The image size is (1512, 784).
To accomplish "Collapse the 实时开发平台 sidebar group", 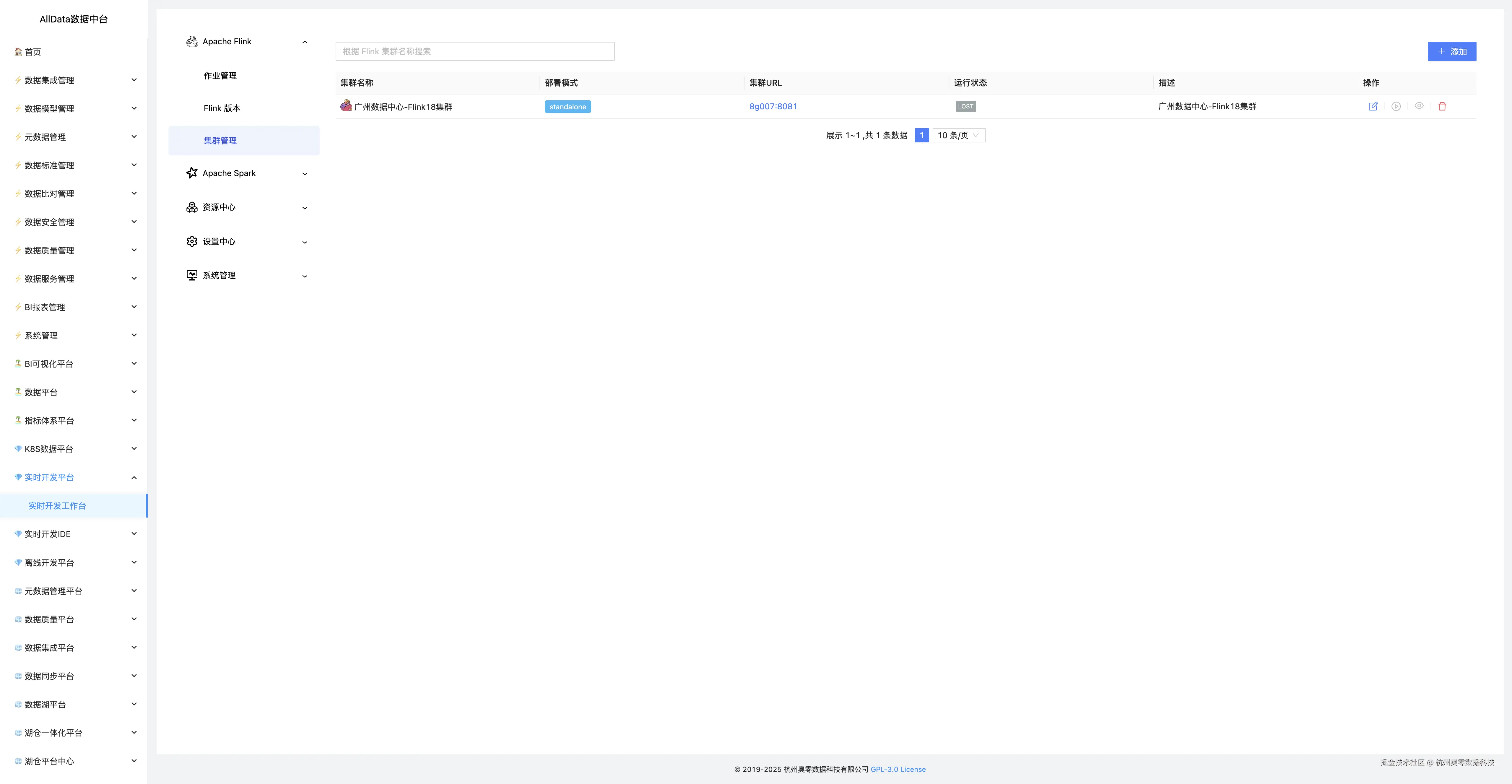I will coord(134,478).
